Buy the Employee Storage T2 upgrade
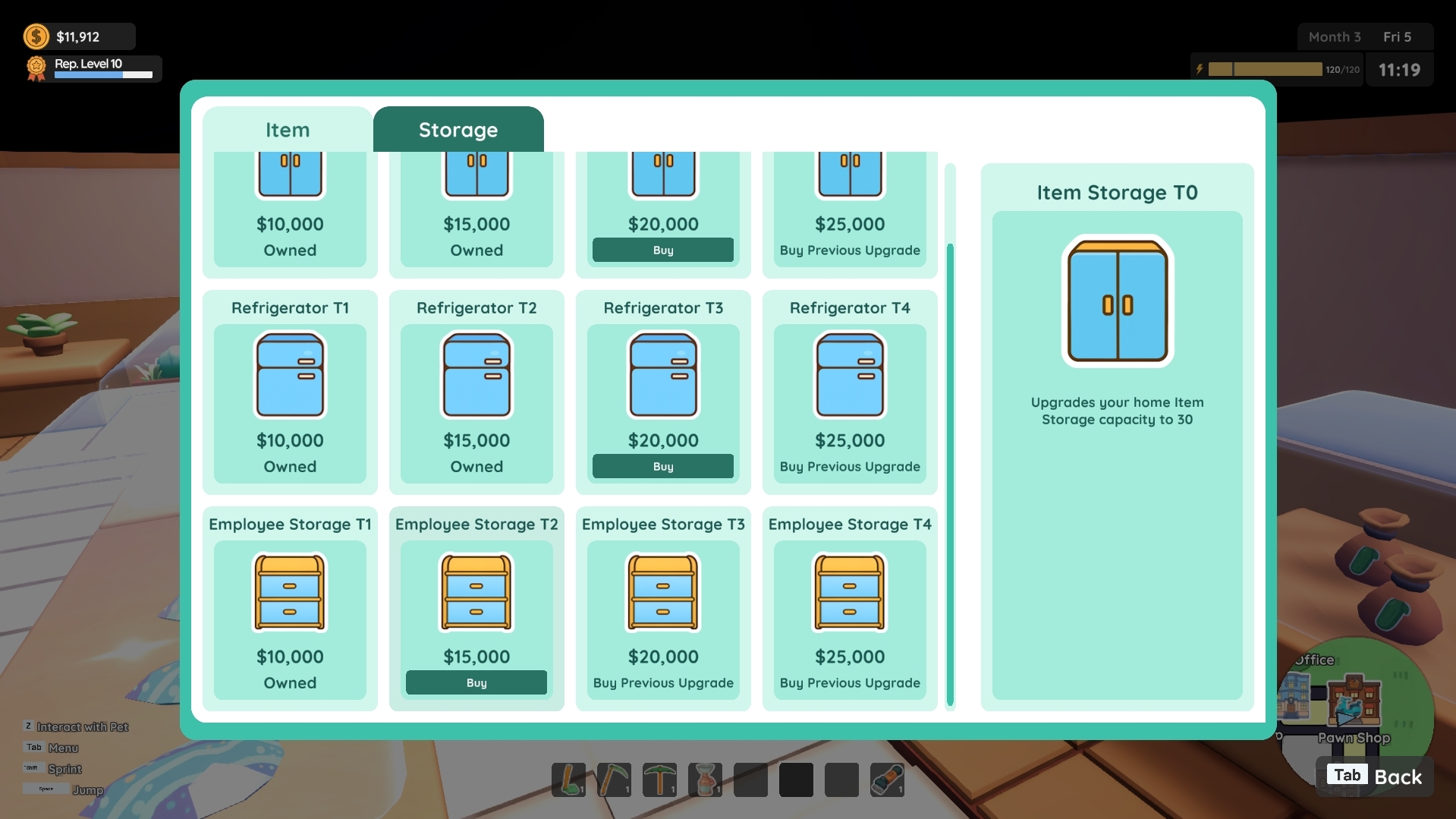Viewport: 1456px width, 819px height. coord(476,682)
